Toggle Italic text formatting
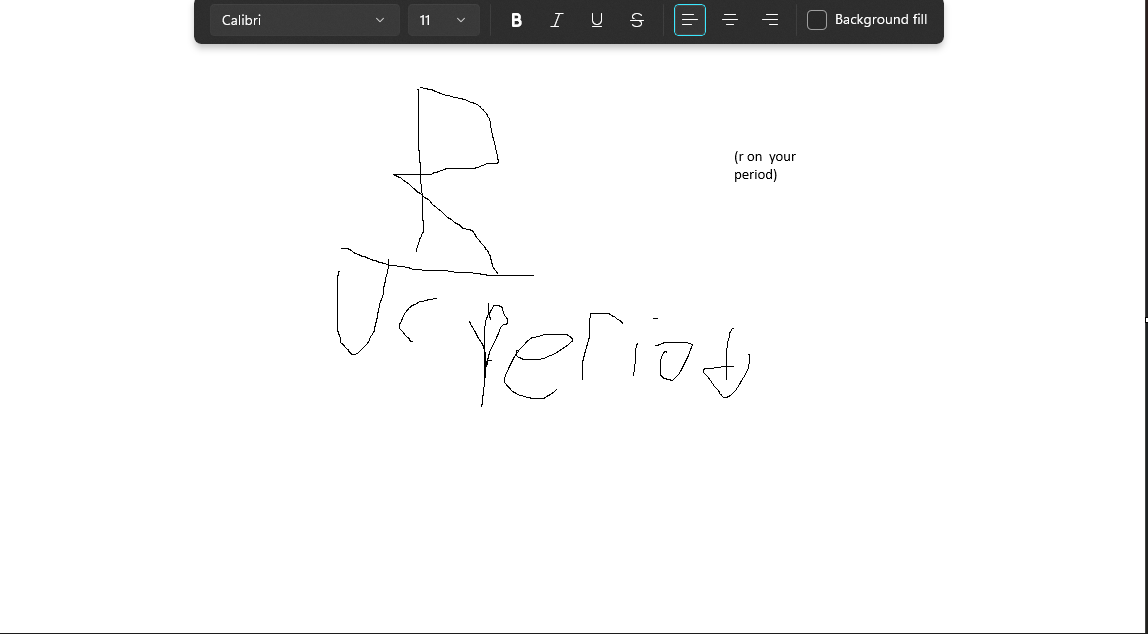 coord(556,20)
